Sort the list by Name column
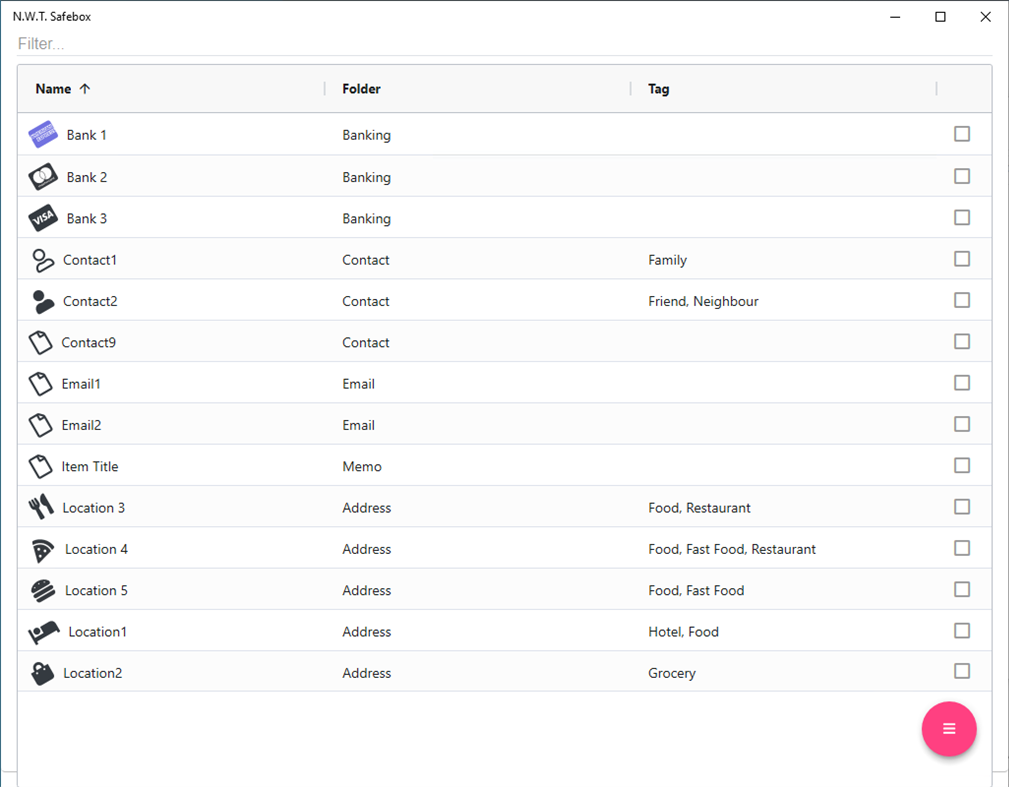The height and width of the screenshot is (787, 1009). (x=53, y=89)
